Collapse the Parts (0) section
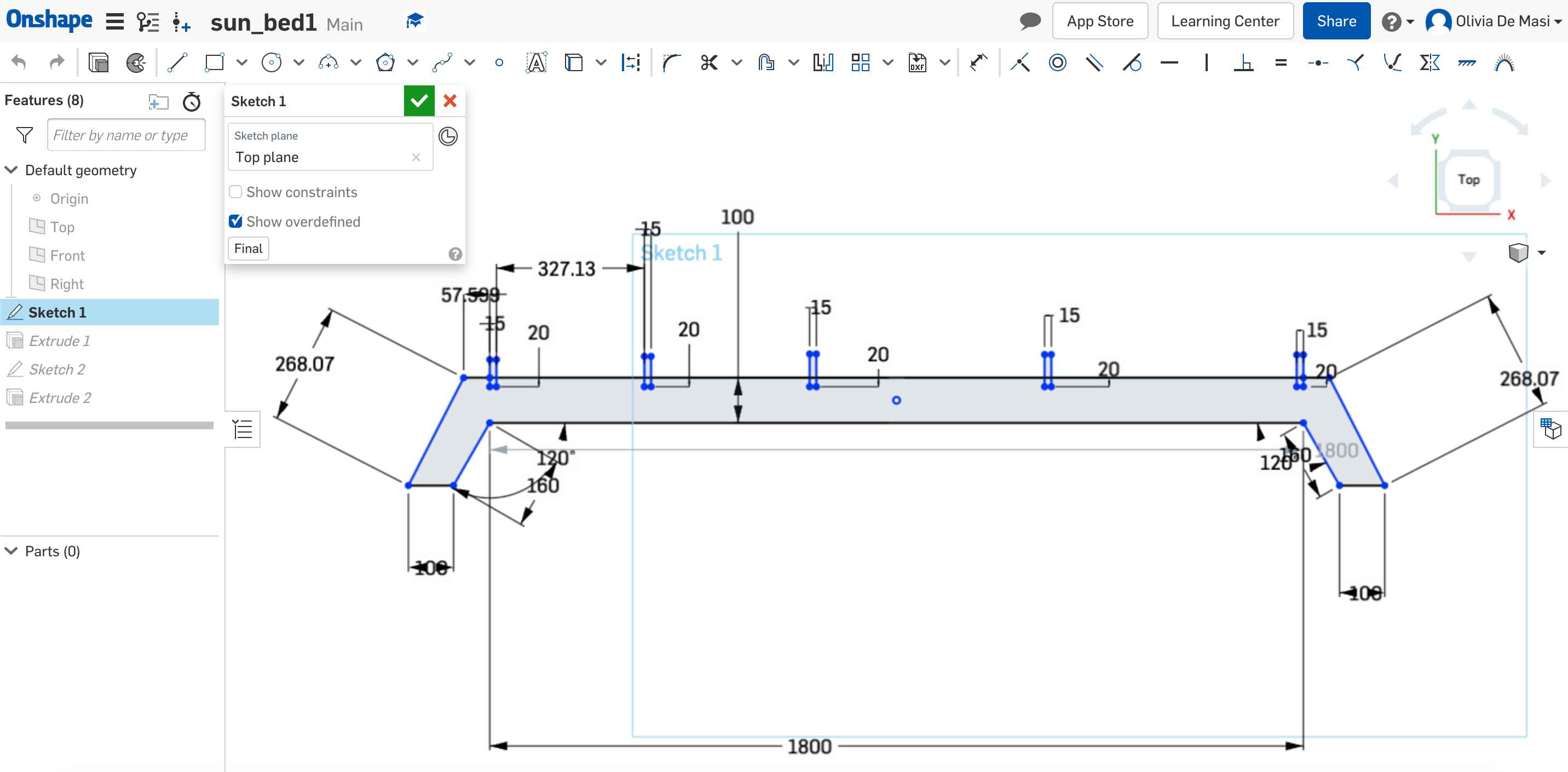This screenshot has width=1568, height=772. coord(11,551)
